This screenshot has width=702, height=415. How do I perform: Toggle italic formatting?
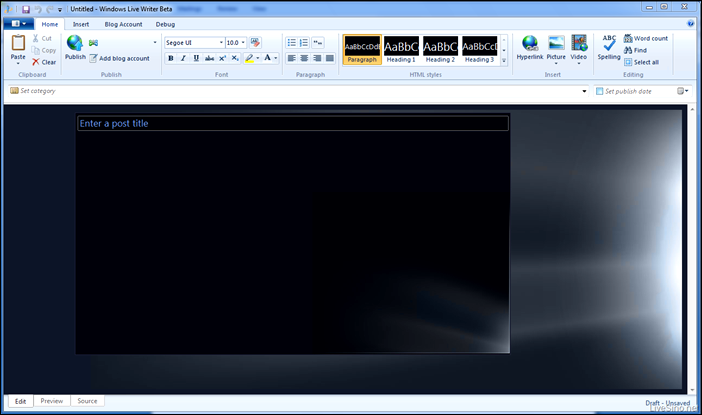183,59
